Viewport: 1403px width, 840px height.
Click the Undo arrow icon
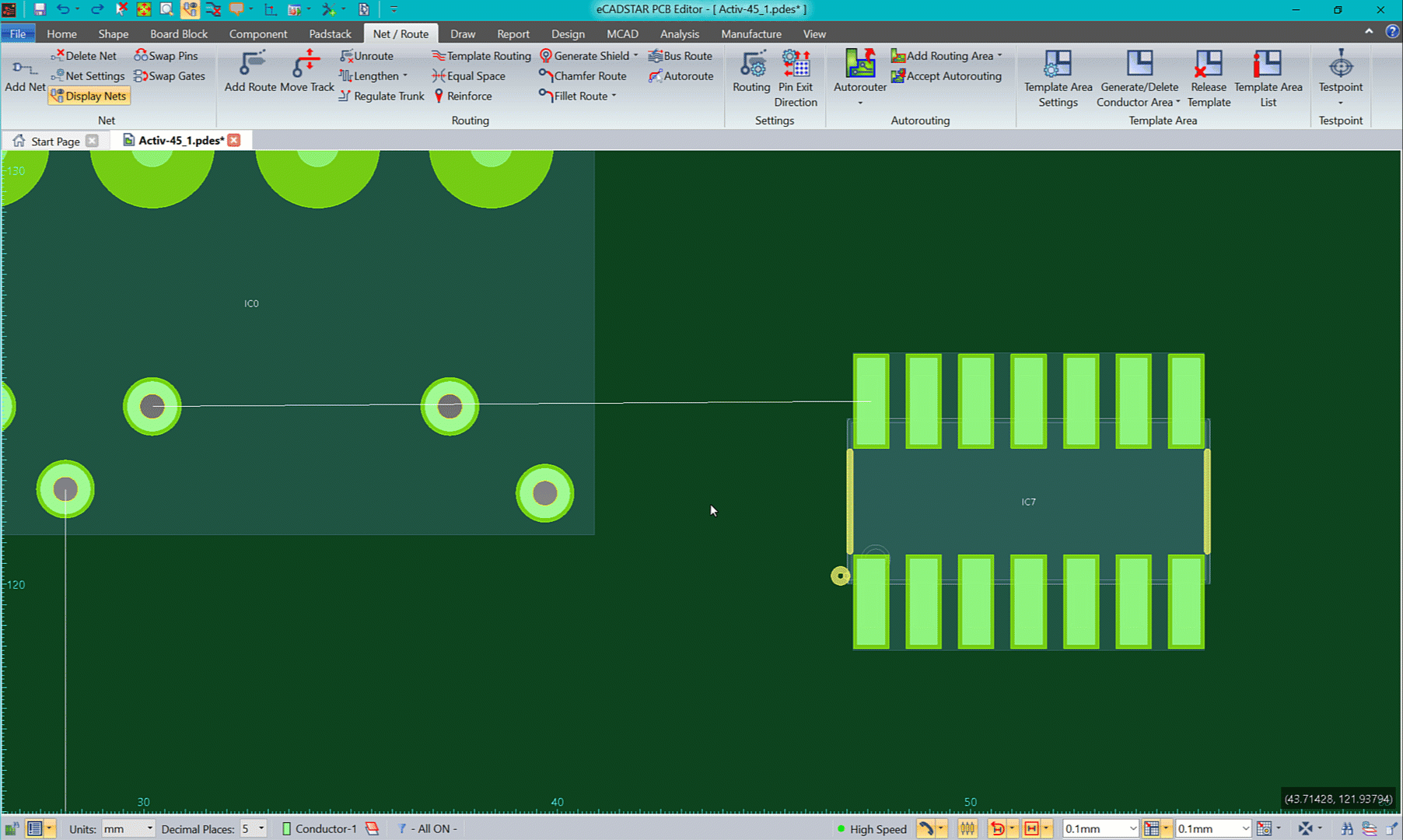(63, 9)
